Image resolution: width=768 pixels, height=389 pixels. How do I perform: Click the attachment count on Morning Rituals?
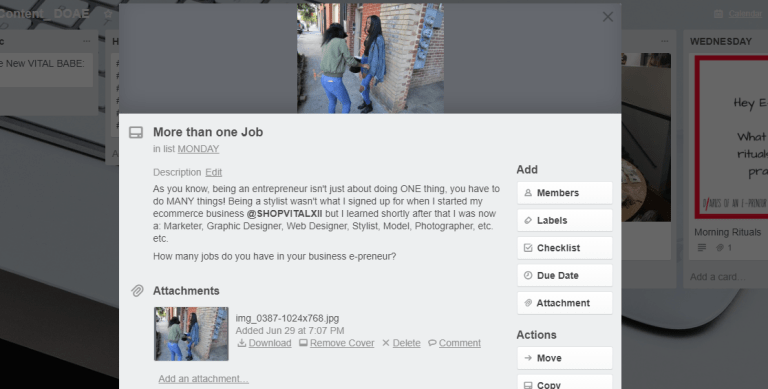724,247
